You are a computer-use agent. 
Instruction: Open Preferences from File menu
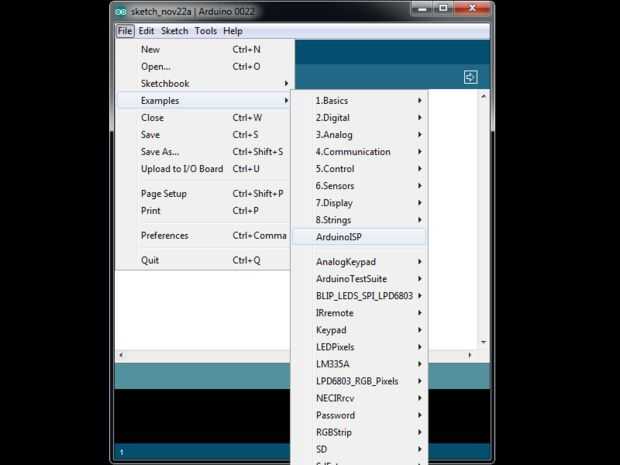[204, 235]
